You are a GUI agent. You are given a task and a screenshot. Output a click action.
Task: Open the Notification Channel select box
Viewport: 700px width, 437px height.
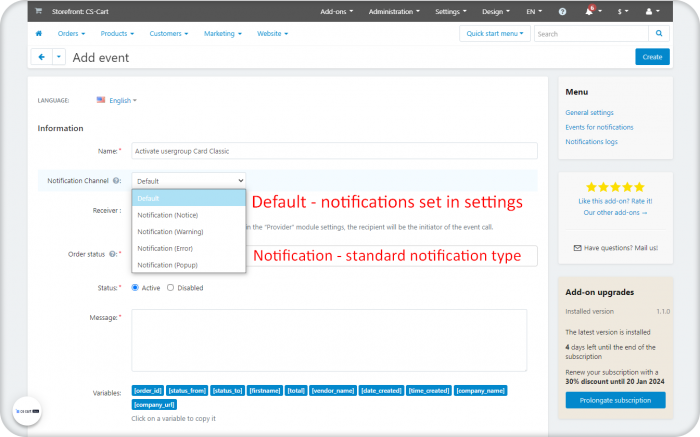click(188, 181)
